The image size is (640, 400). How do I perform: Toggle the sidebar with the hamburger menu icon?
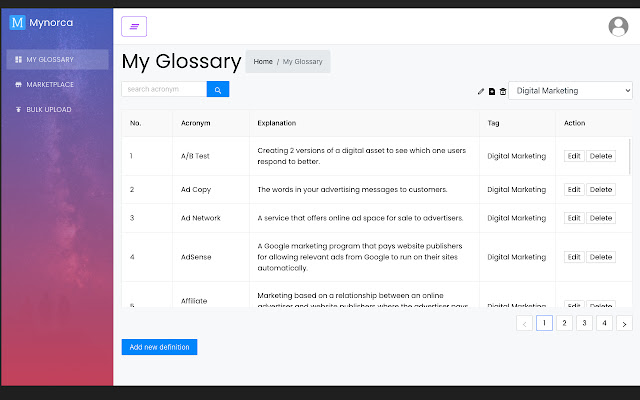click(x=134, y=26)
